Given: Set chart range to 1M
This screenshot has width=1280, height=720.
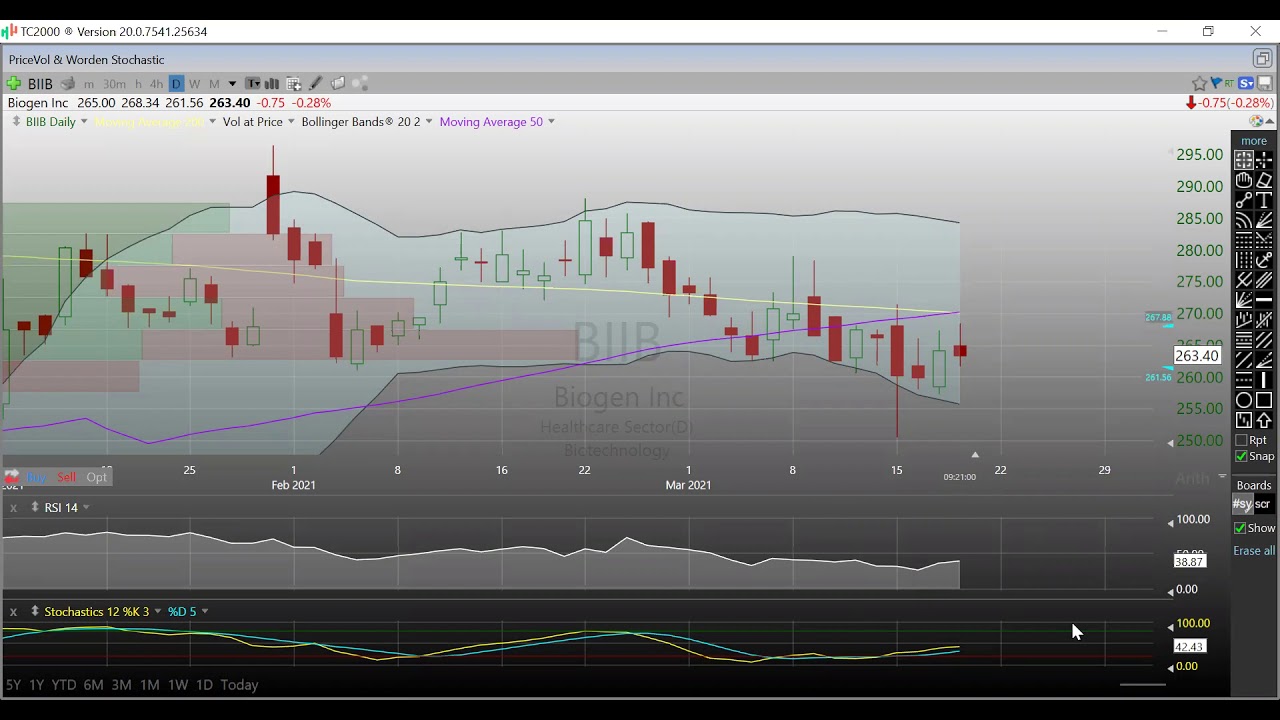Looking at the screenshot, I should click(149, 685).
